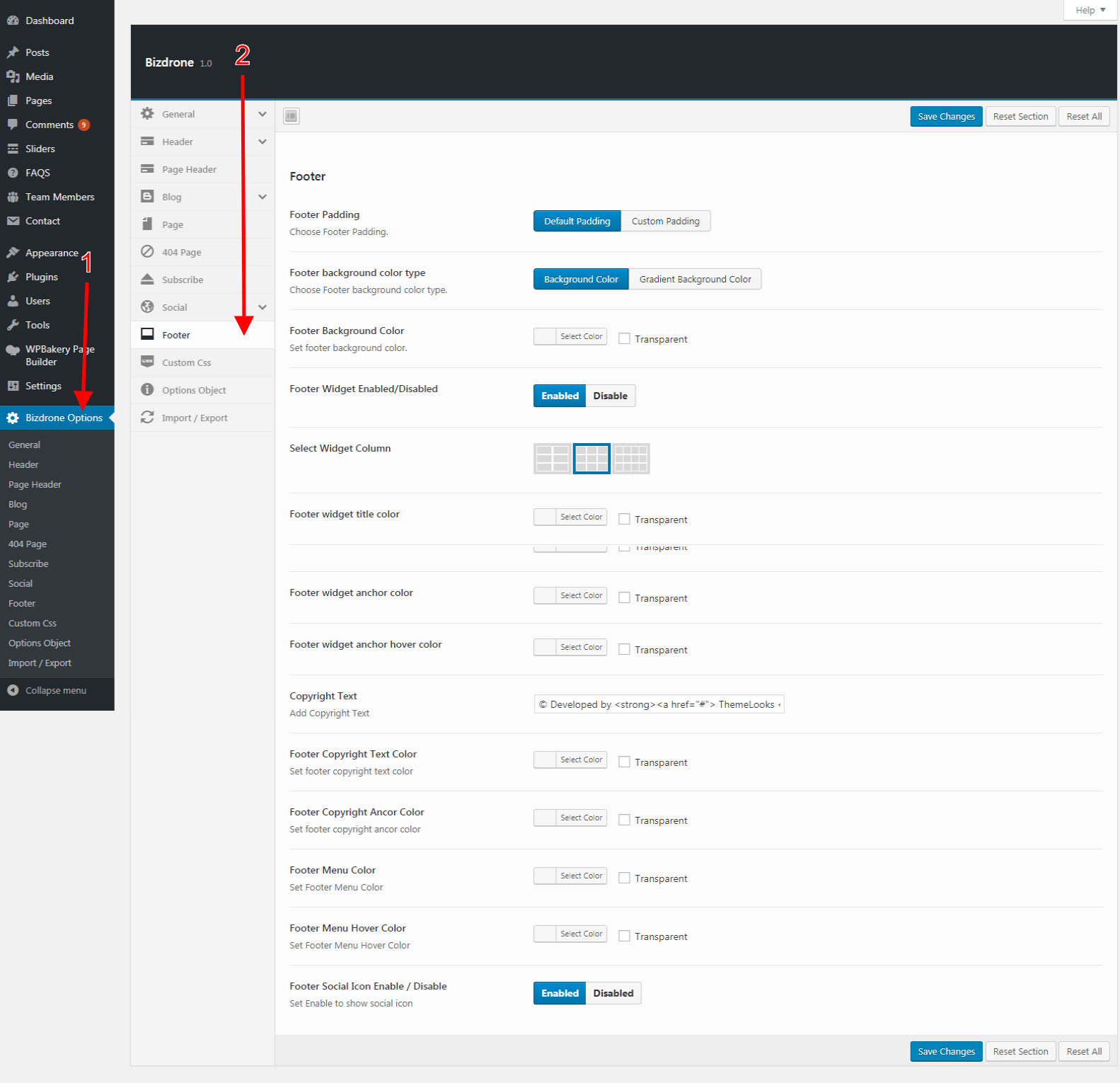The width and height of the screenshot is (1120, 1083).
Task: Open the Custom Css options tab
Action: click(202, 362)
